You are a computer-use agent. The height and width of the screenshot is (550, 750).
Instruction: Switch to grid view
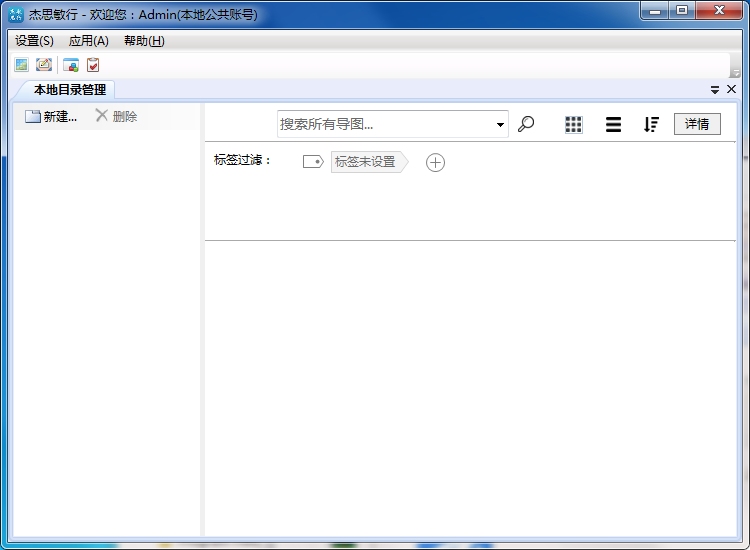(573, 124)
